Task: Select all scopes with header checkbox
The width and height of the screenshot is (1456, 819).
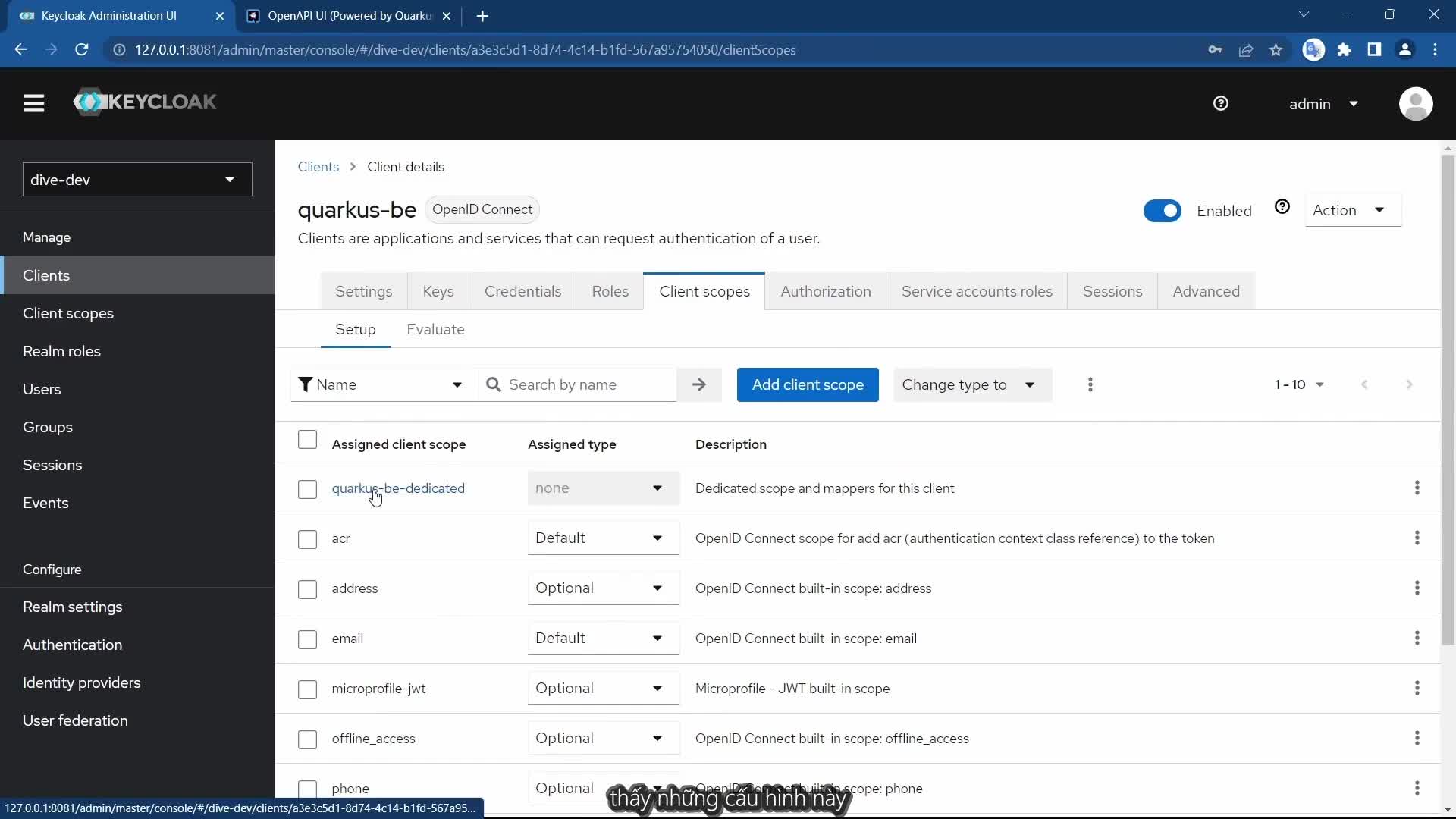Action: pyautogui.click(x=307, y=440)
